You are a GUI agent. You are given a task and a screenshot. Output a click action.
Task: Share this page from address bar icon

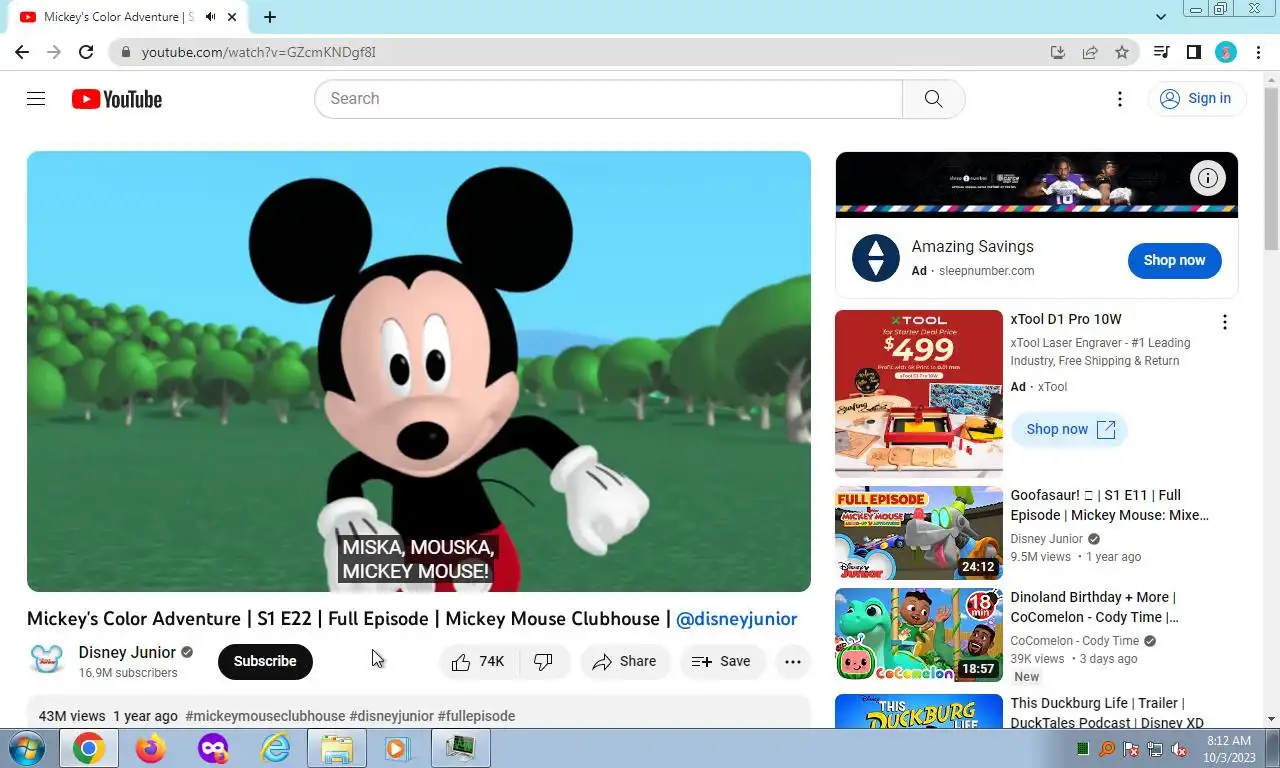point(1090,52)
